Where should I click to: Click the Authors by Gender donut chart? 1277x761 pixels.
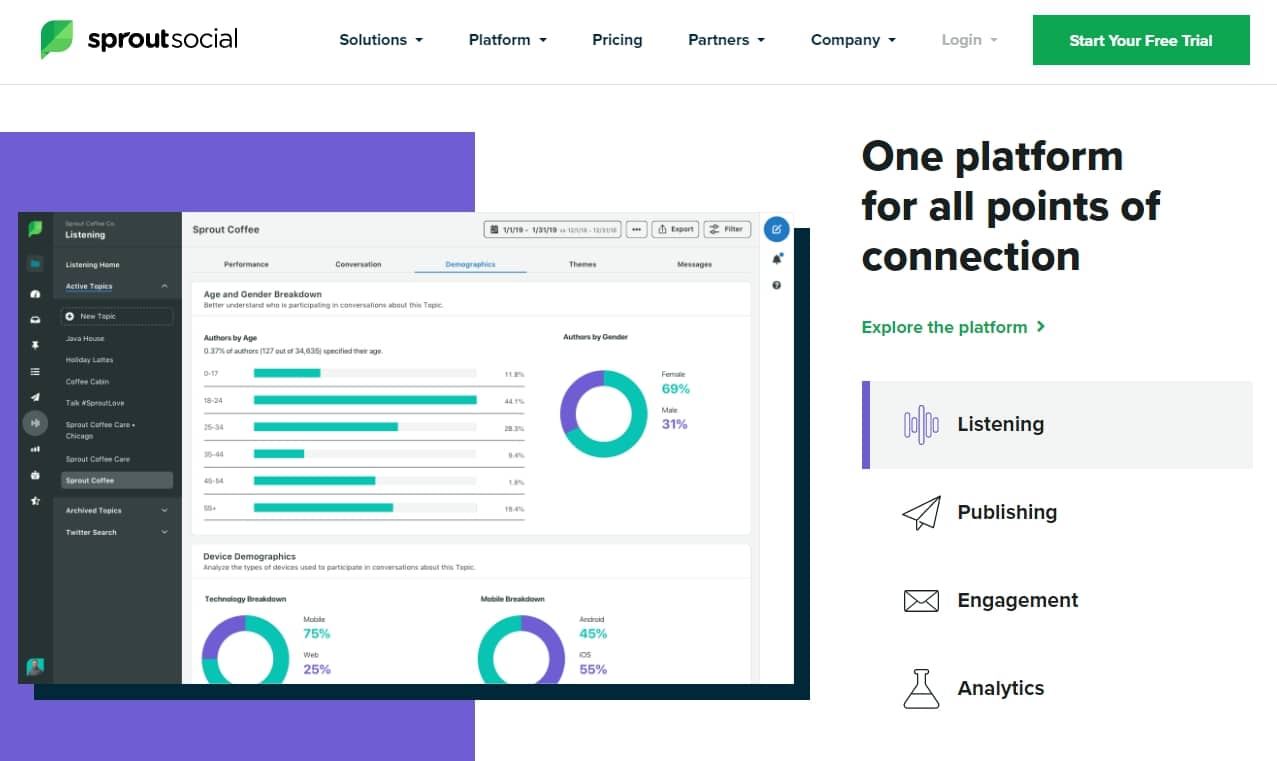click(x=603, y=414)
